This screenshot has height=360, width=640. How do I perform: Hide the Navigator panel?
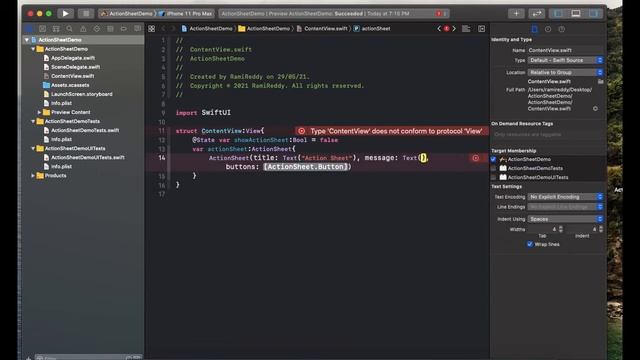558,13
